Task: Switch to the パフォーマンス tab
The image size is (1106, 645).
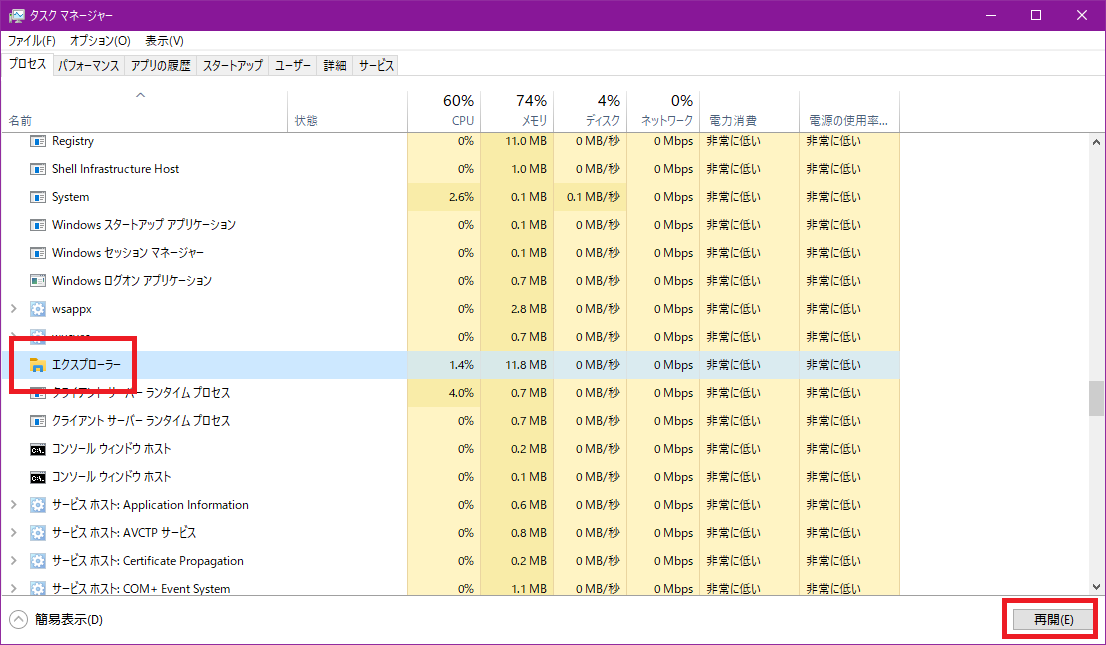Action: point(89,66)
